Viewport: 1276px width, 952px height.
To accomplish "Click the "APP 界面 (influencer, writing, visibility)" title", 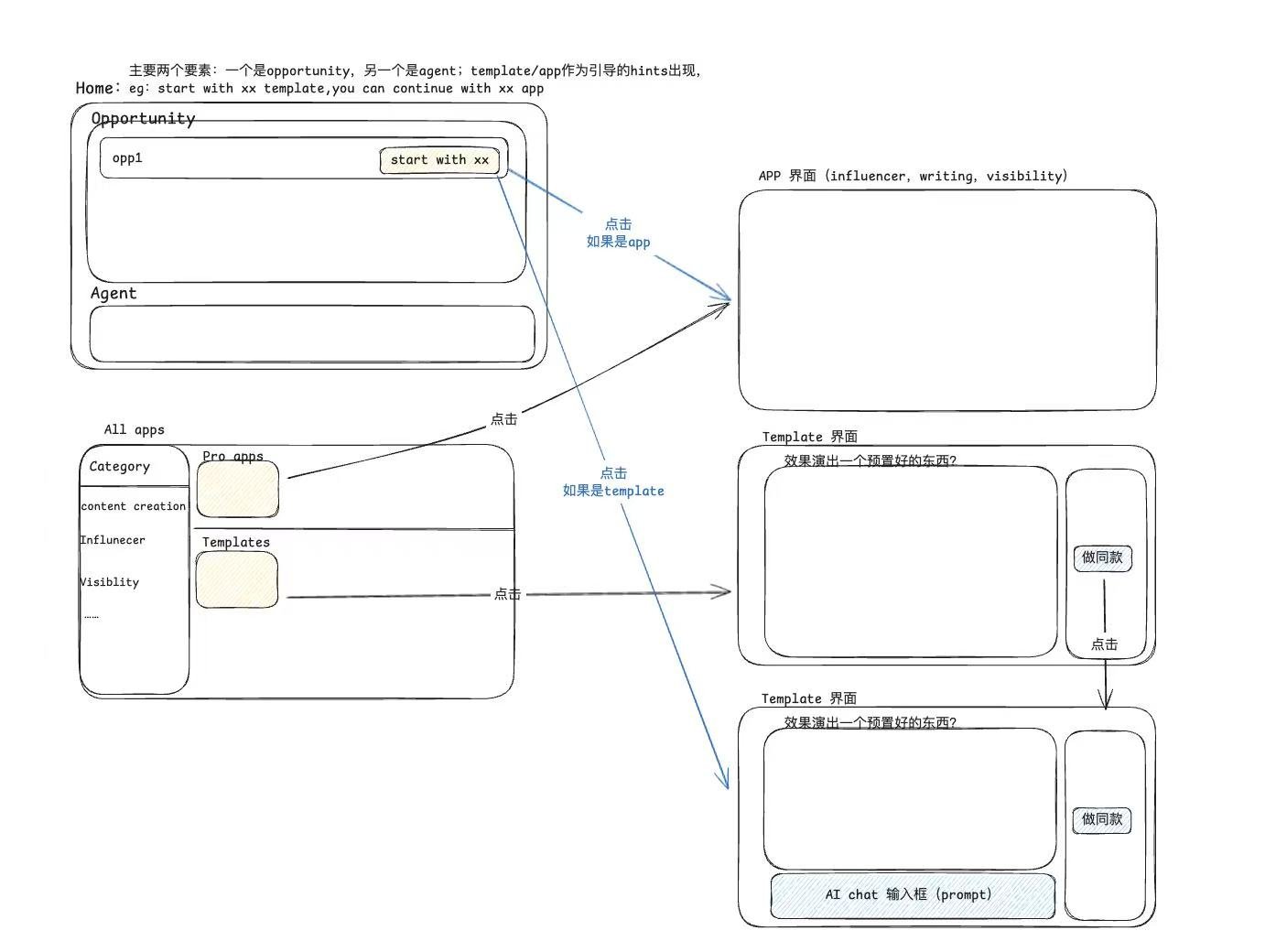I will [913, 176].
